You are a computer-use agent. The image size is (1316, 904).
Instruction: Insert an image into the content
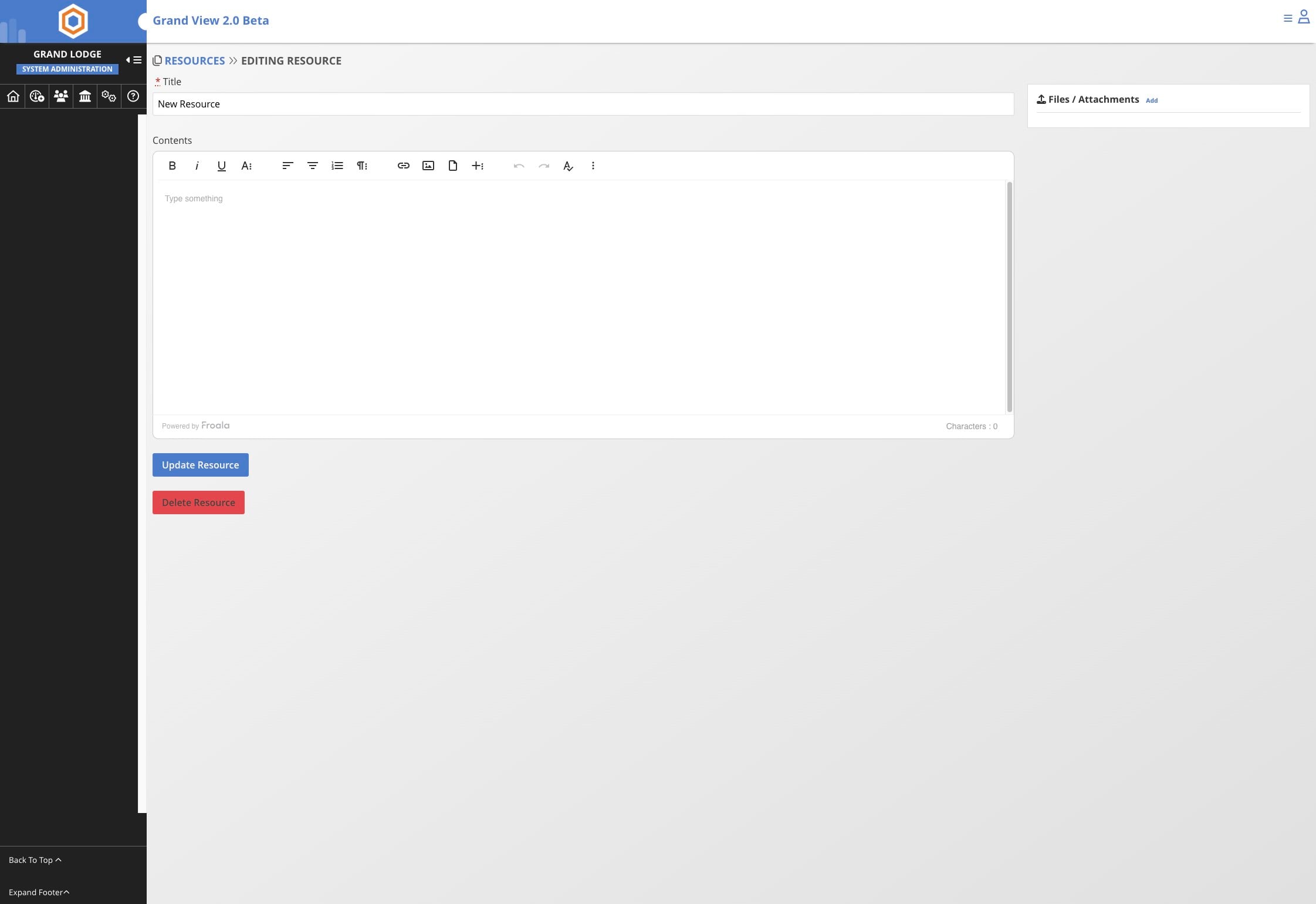pyautogui.click(x=428, y=166)
